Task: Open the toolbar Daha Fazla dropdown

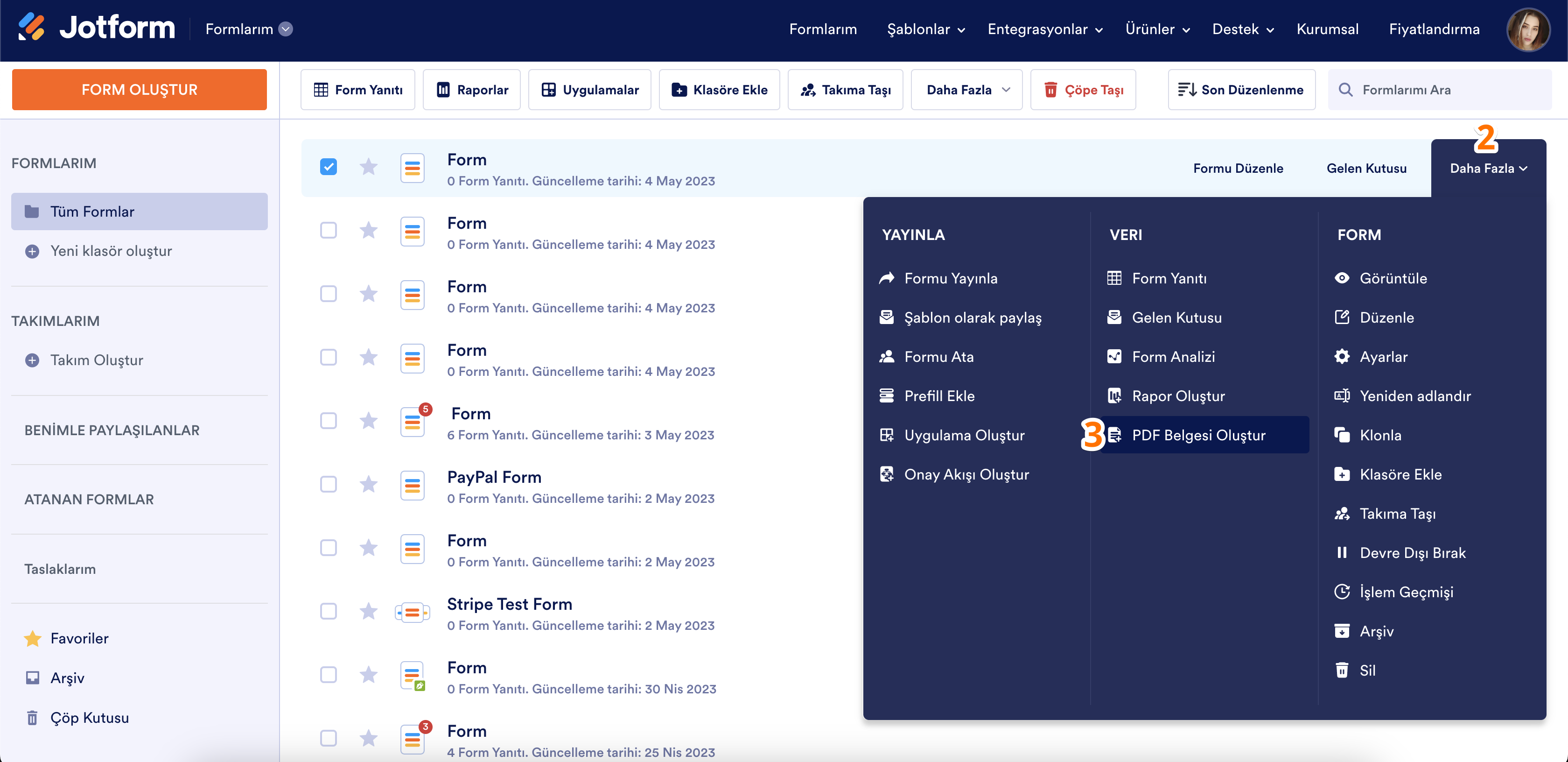Action: [x=966, y=90]
